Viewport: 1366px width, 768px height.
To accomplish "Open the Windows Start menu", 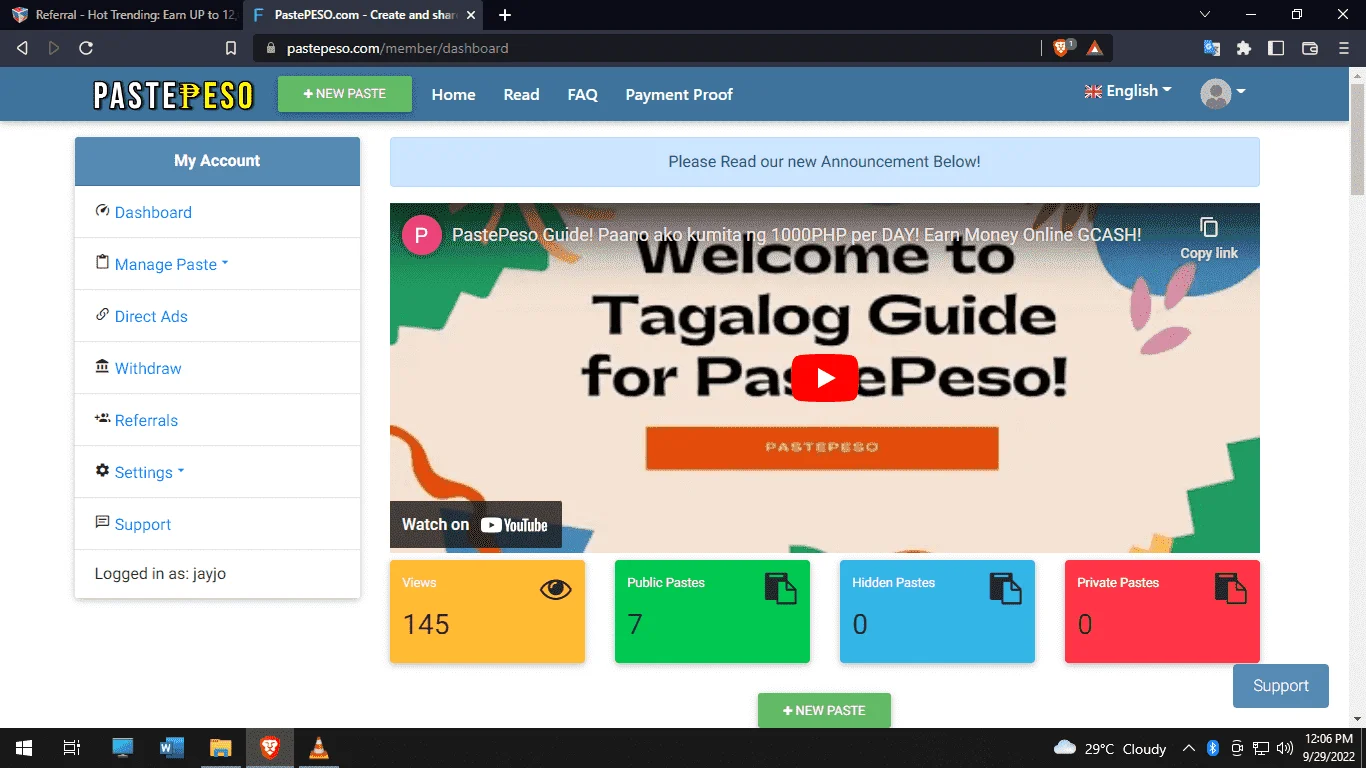I will [x=24, y=748].
